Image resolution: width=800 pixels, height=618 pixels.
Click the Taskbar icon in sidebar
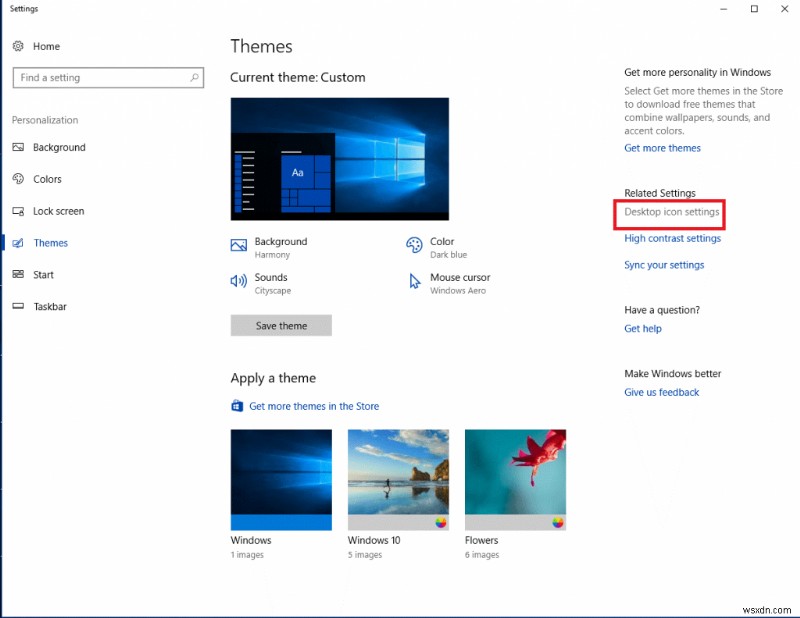tap(18, 306)
